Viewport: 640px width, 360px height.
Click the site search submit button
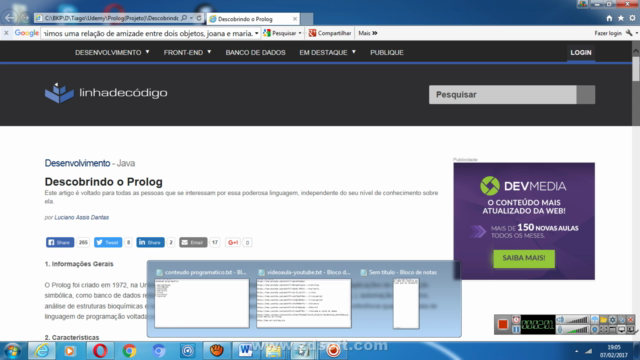tap(586, 95)
